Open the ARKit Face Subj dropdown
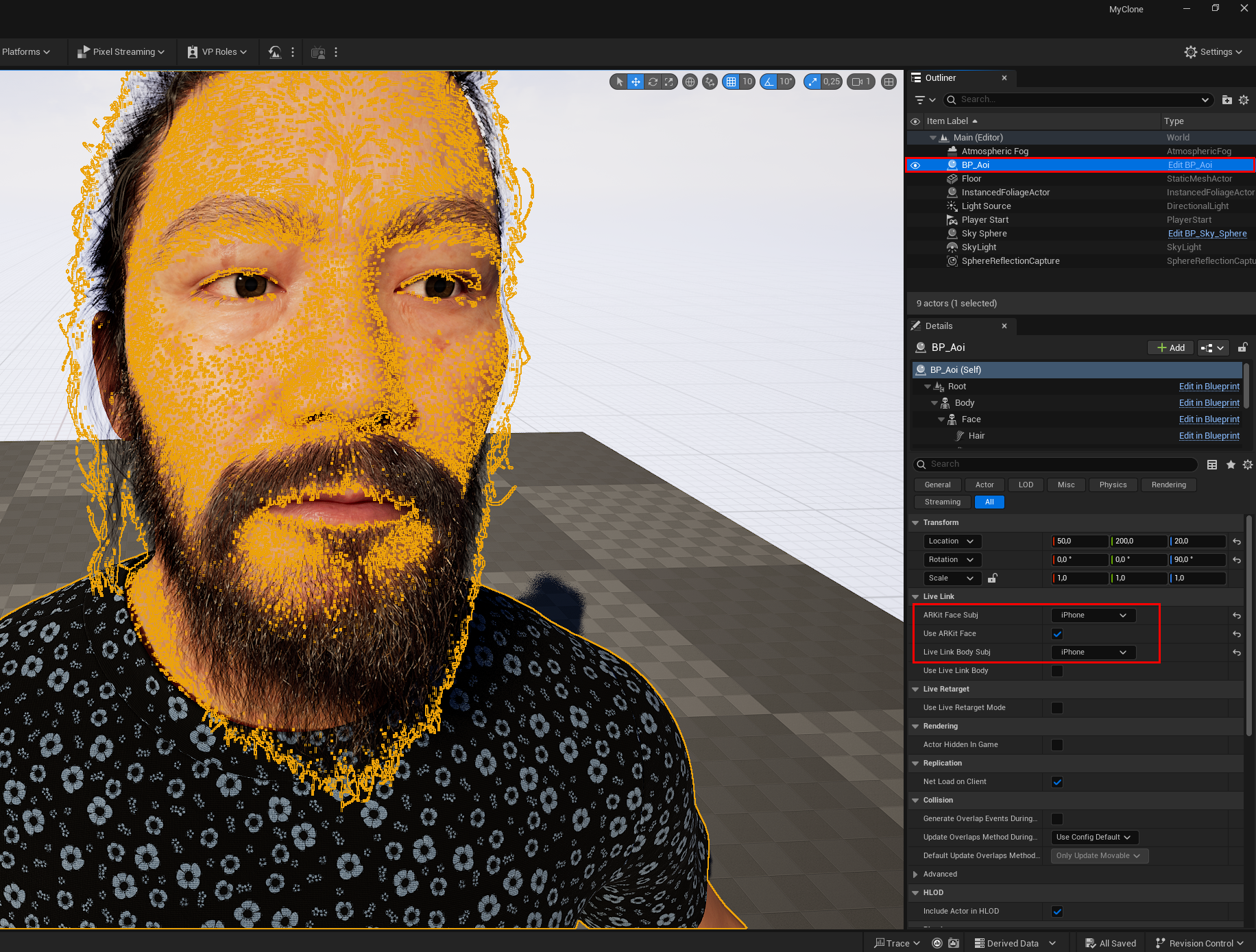The width and height of the screenshot is (1256, 952). [x=1093, y=615]
